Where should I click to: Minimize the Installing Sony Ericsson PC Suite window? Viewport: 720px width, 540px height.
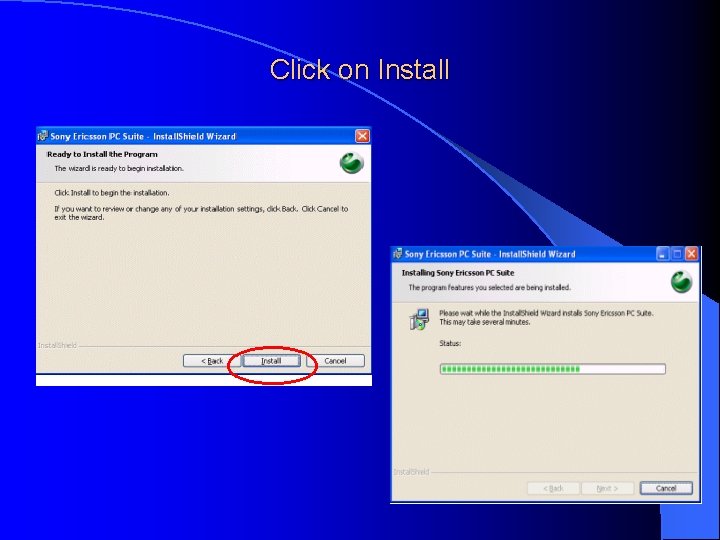point(662,253)
